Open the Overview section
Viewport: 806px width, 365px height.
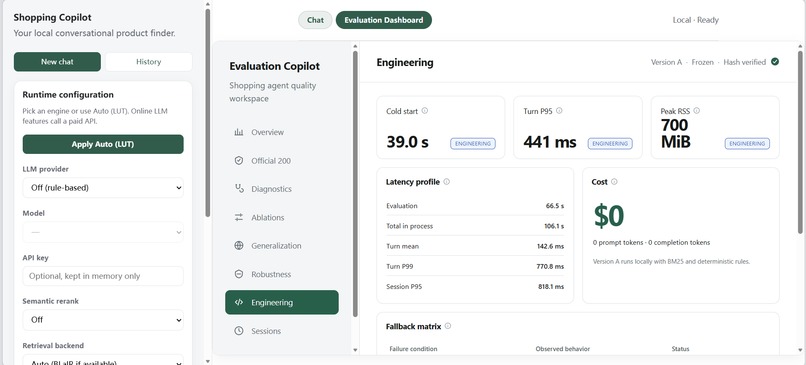point(282,132)
